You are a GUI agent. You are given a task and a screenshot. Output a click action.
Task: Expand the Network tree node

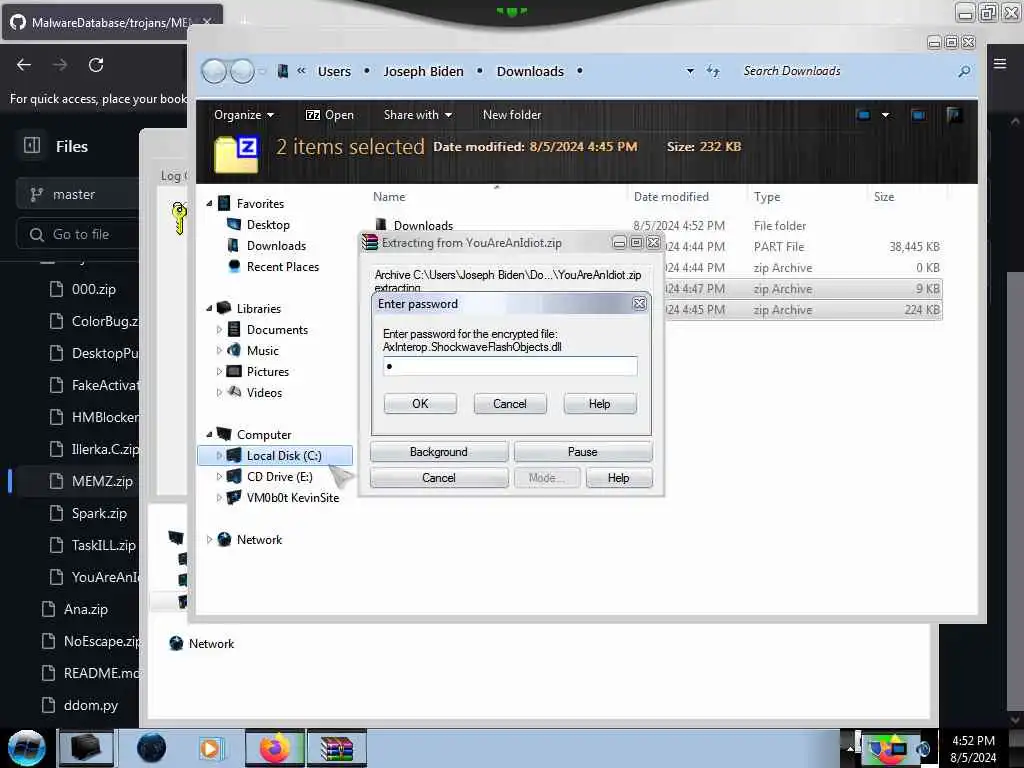point(209,539)
